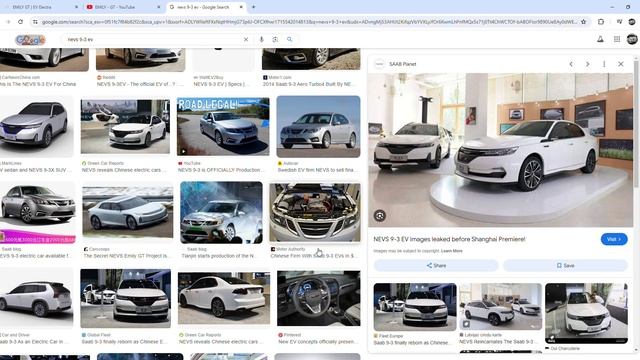Open Google Labs flask icon
The image size is (640, 360).
600,39
